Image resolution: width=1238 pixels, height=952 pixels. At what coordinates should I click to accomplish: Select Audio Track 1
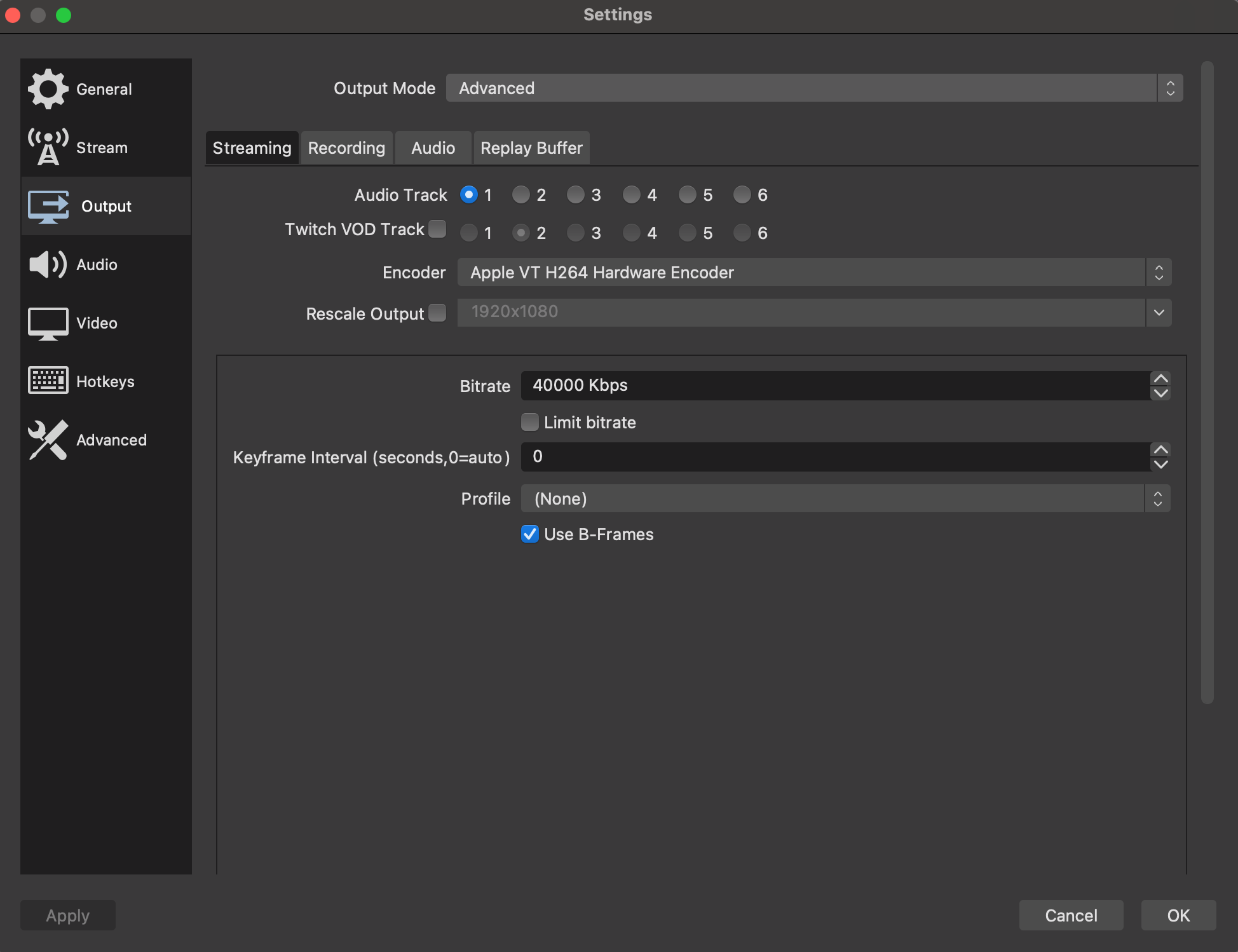click(x=469, y=194)
